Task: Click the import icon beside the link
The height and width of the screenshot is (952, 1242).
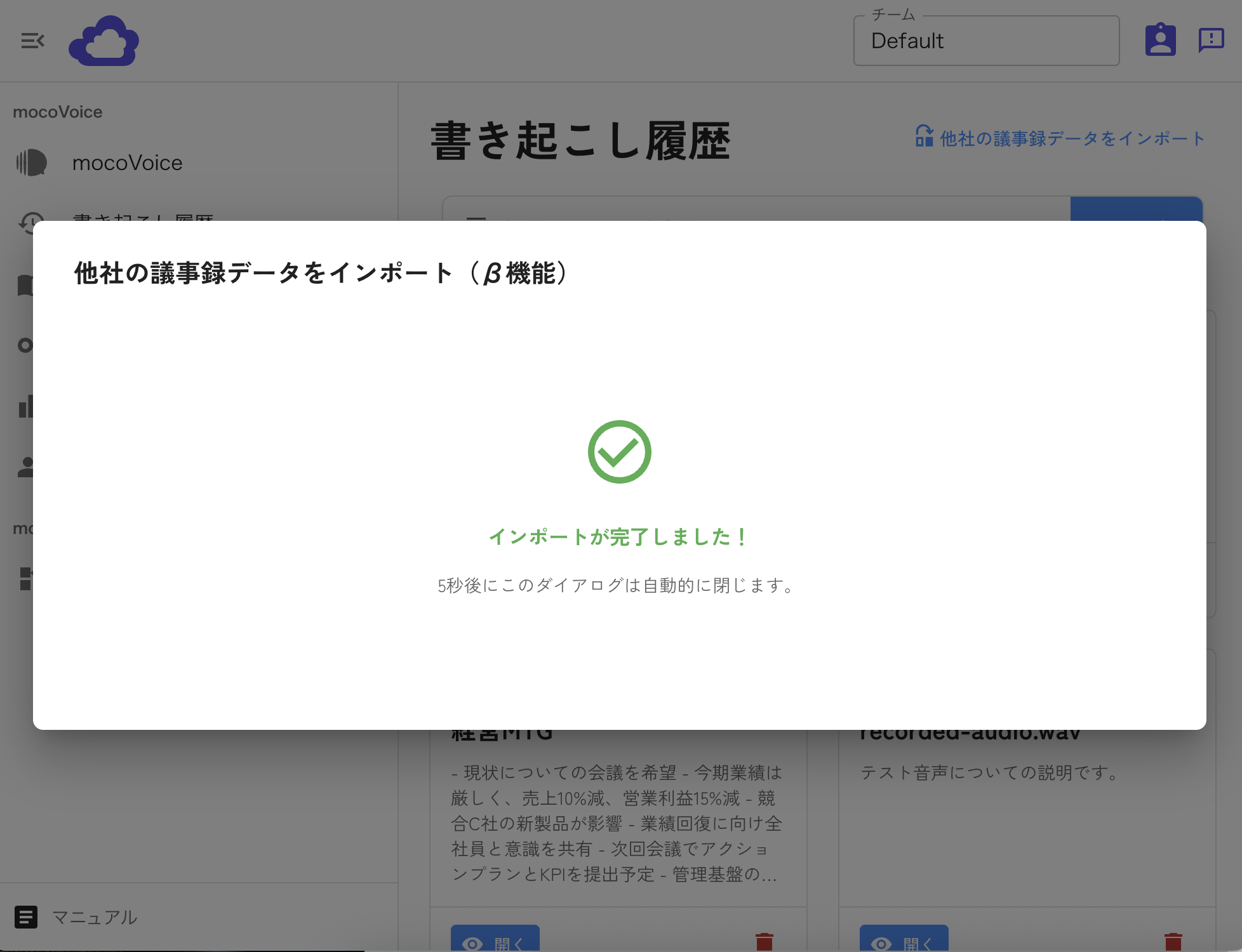Action: tap(924, 136)
